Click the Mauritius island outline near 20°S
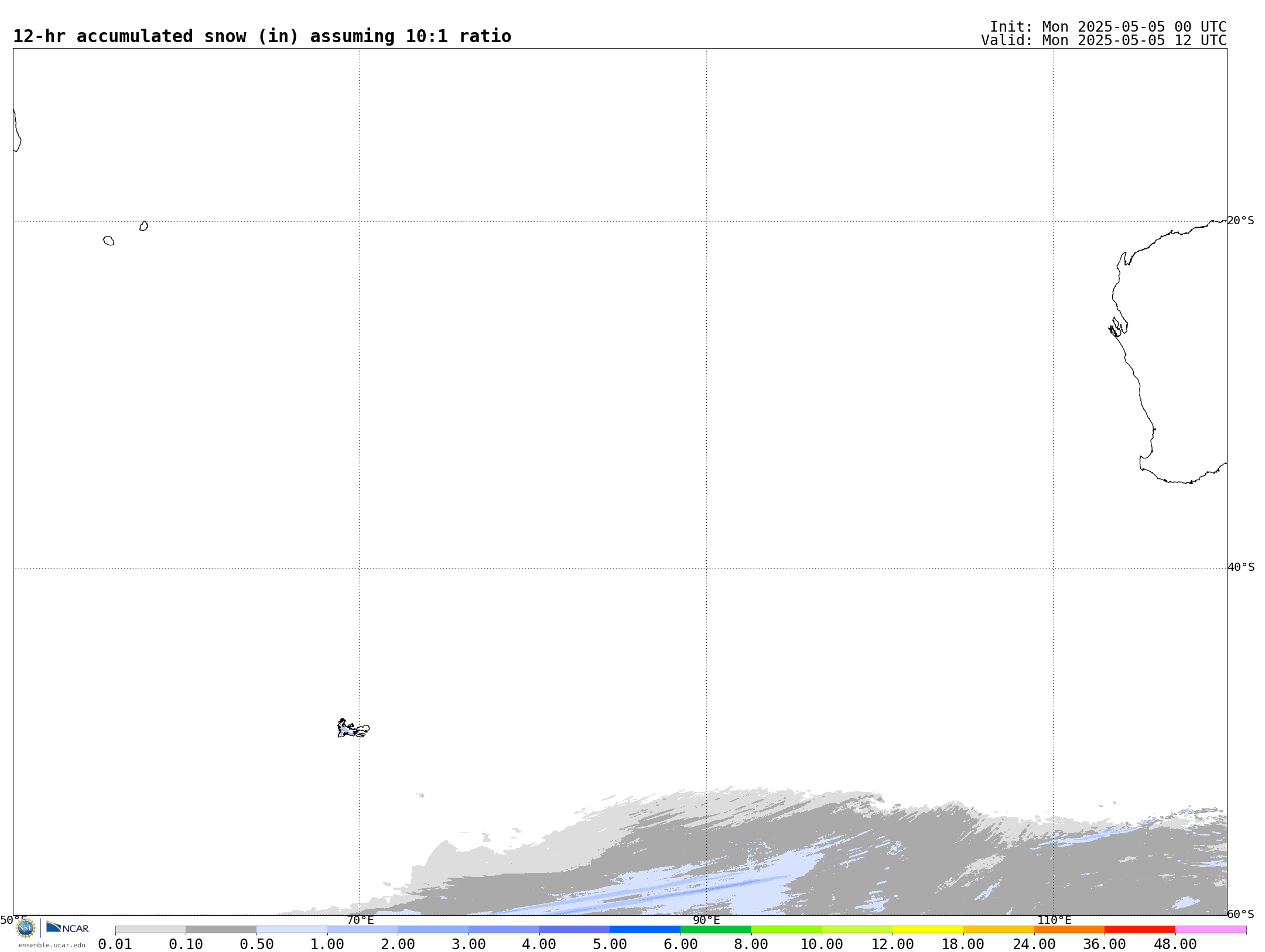 [x=143, y=226]
